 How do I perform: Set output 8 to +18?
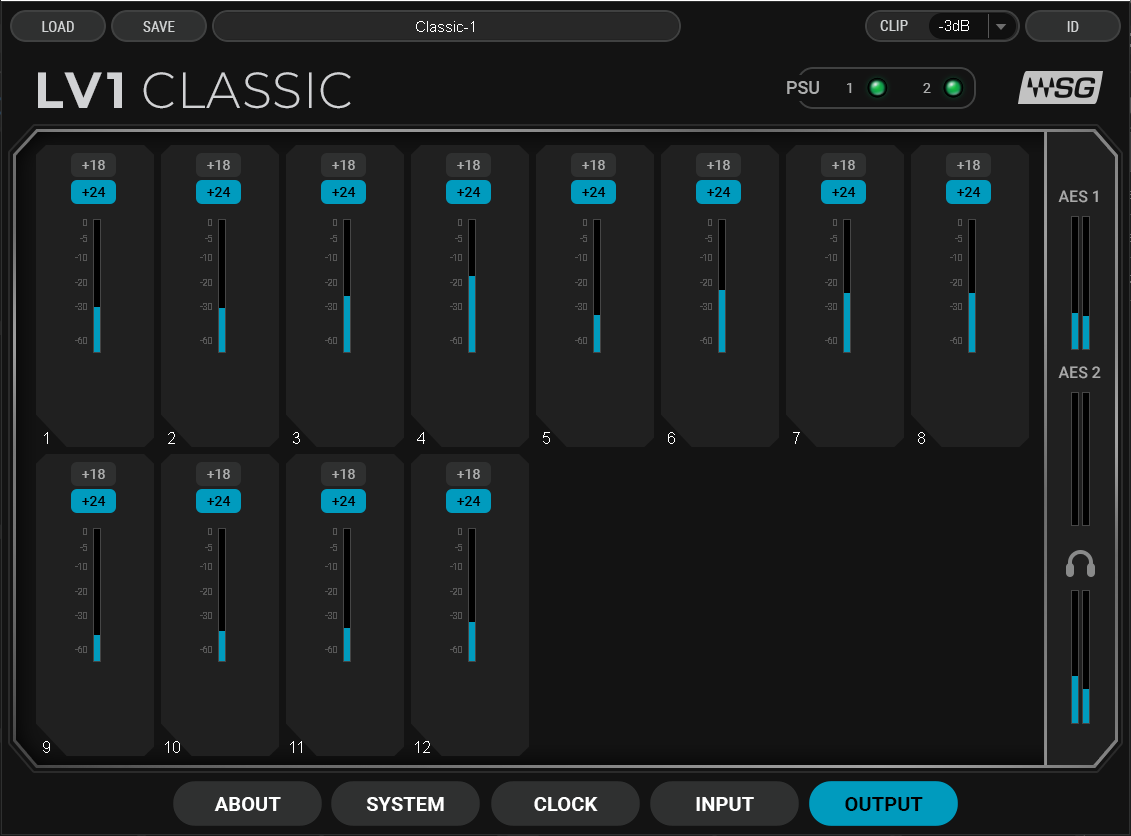969,165
